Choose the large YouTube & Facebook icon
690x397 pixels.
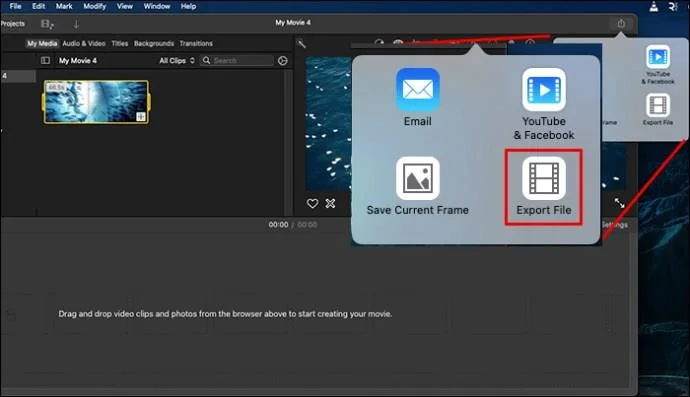[x=544, y=90]
